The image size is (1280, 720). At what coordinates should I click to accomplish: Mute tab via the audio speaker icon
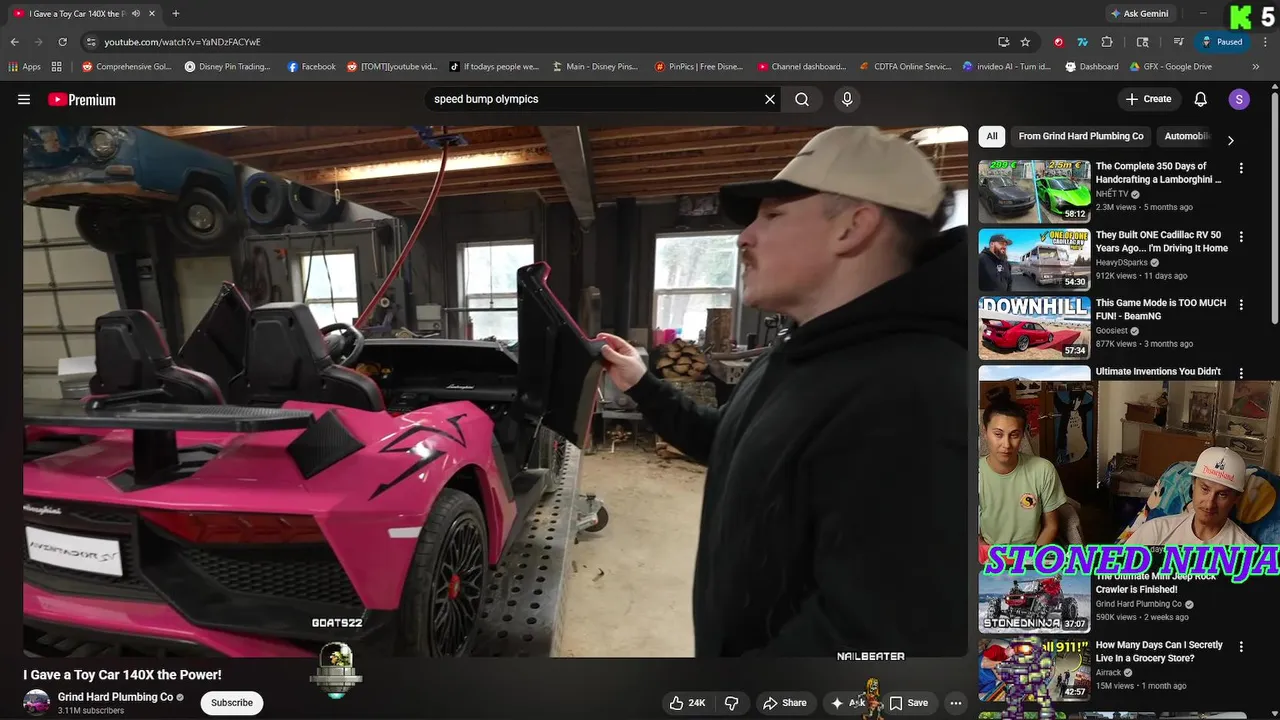click(x=135, y=14)
